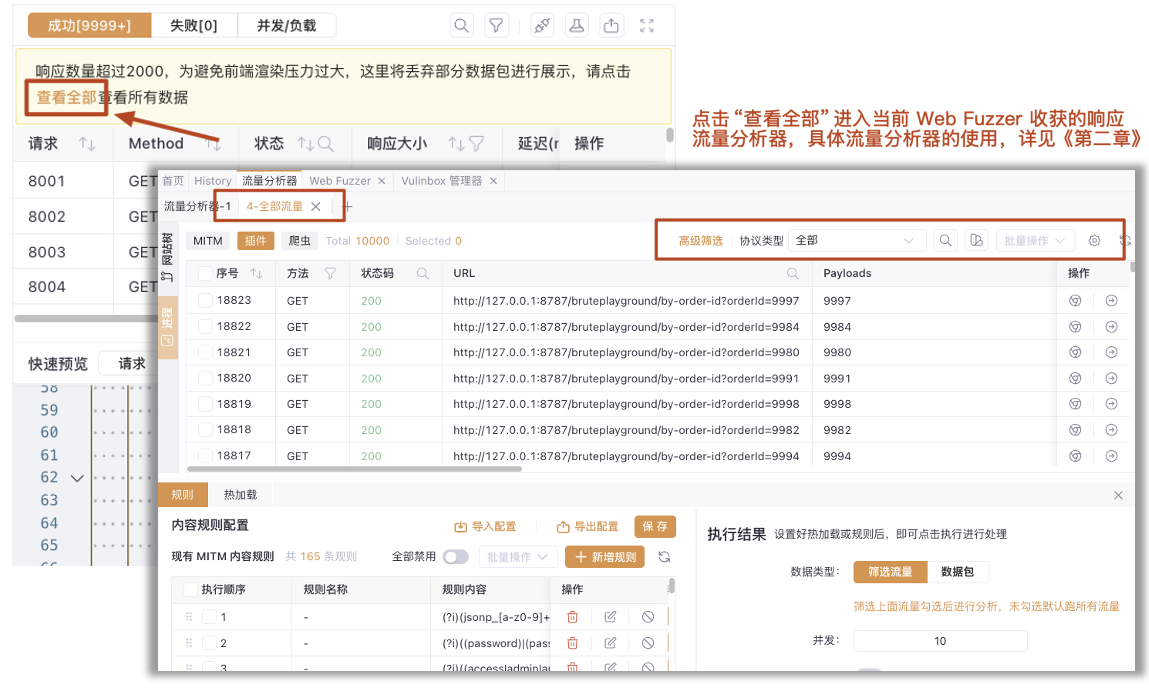Image resolution: width=1149 pixels, height=693 pixels.
Task: Open the History tab
Action: (x=213, y=180)
